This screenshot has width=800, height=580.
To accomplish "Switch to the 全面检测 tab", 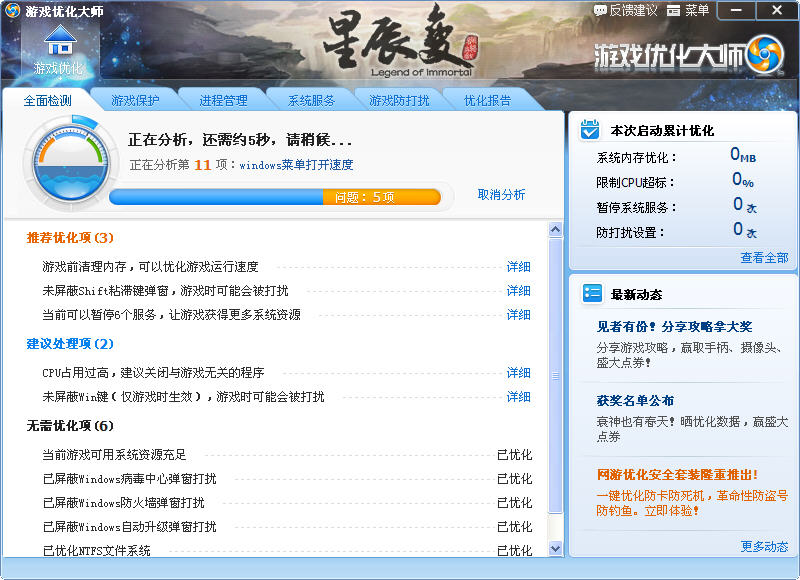I will [47, 100].
